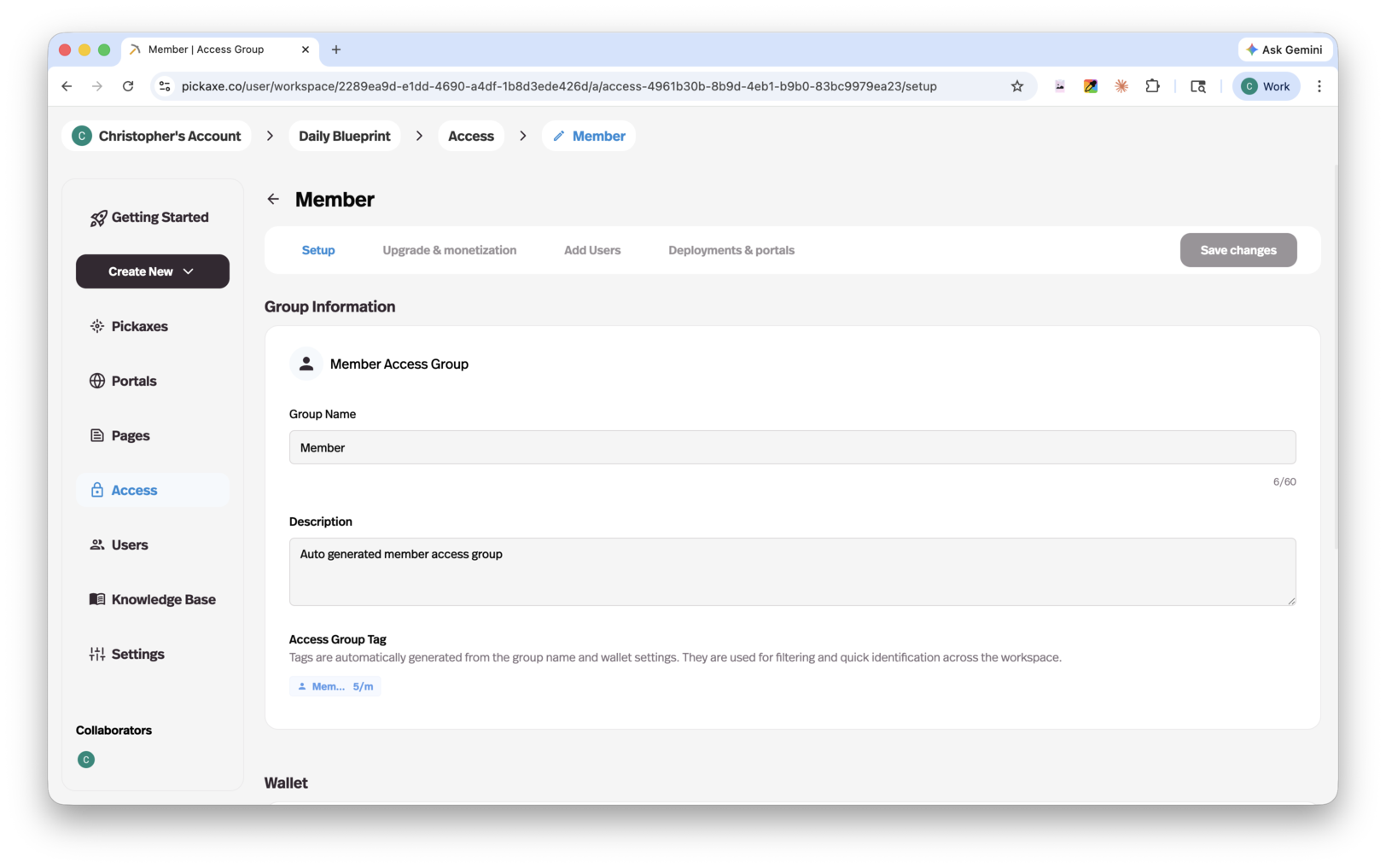1386x868 pixels.
Task: Select the Pickaxes sidebar icon
Action: pyautogui.click(x=96, y=326)
